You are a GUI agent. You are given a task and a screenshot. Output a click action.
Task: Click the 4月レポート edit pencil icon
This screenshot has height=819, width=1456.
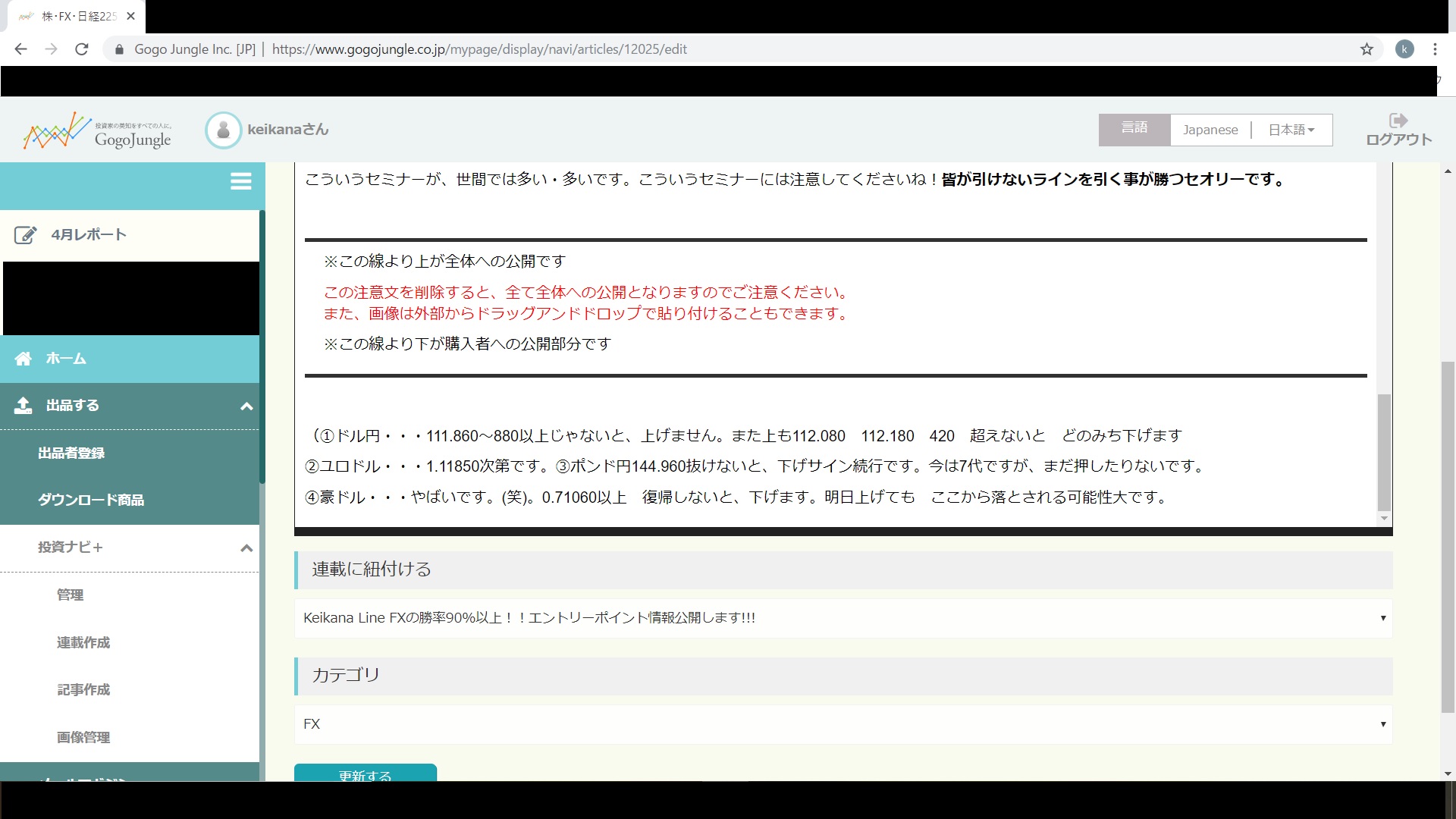click(x=25, y=235)
